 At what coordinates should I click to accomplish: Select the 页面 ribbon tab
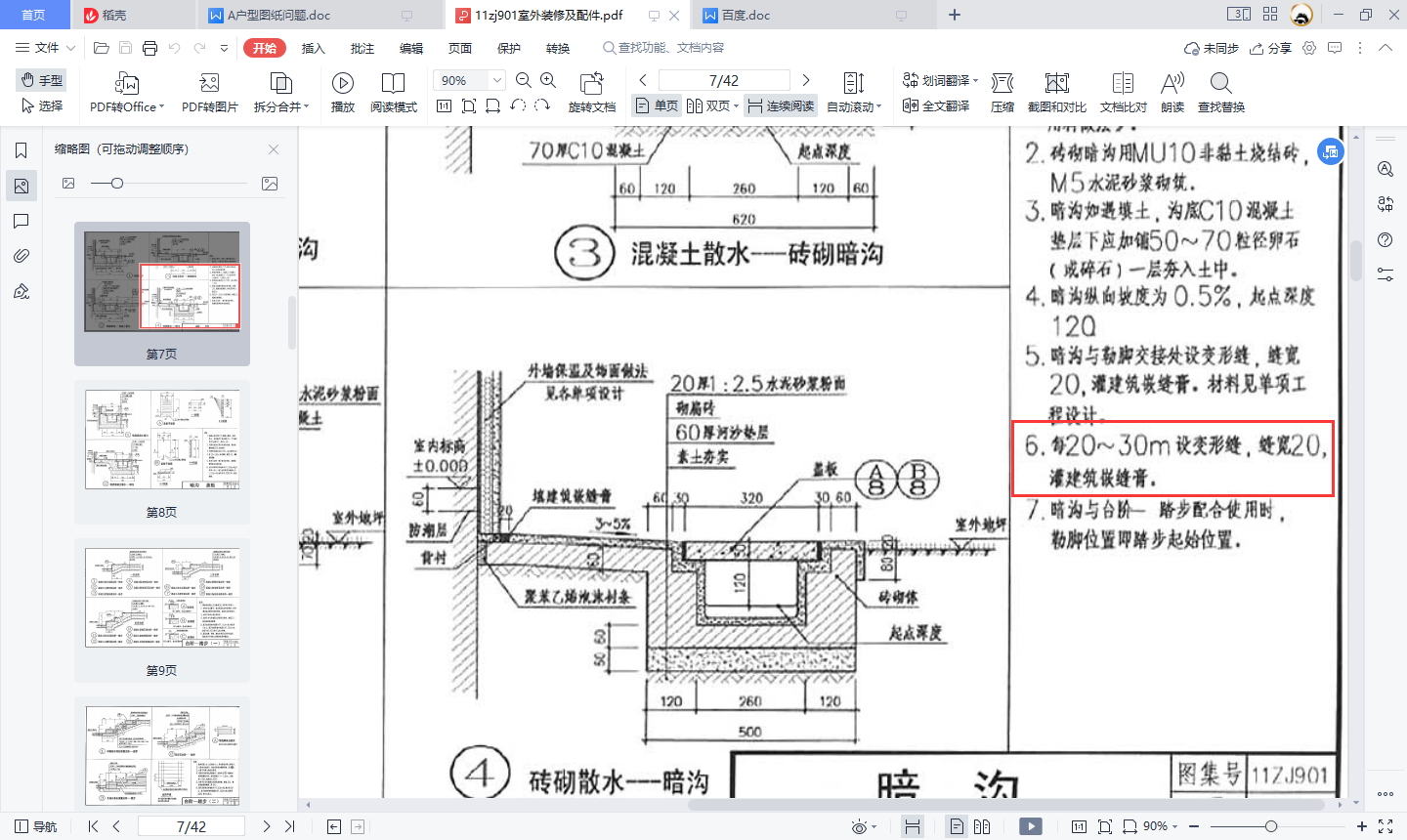pos(460,48)
